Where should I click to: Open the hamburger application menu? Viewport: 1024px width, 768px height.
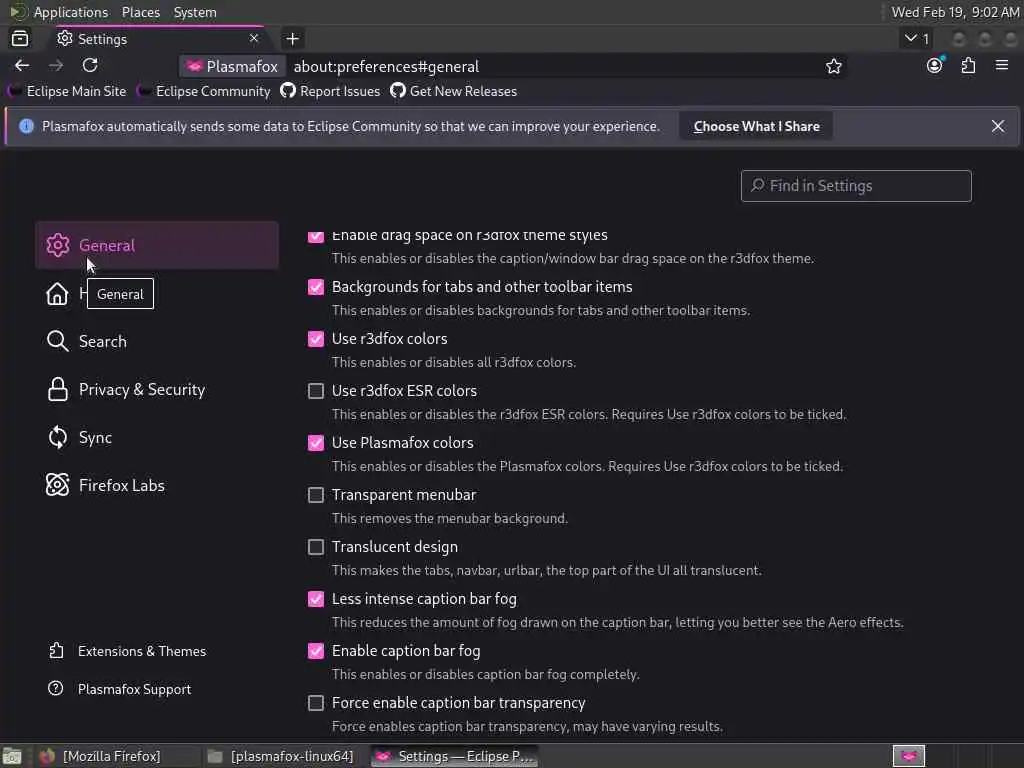tap(1002, 65)
